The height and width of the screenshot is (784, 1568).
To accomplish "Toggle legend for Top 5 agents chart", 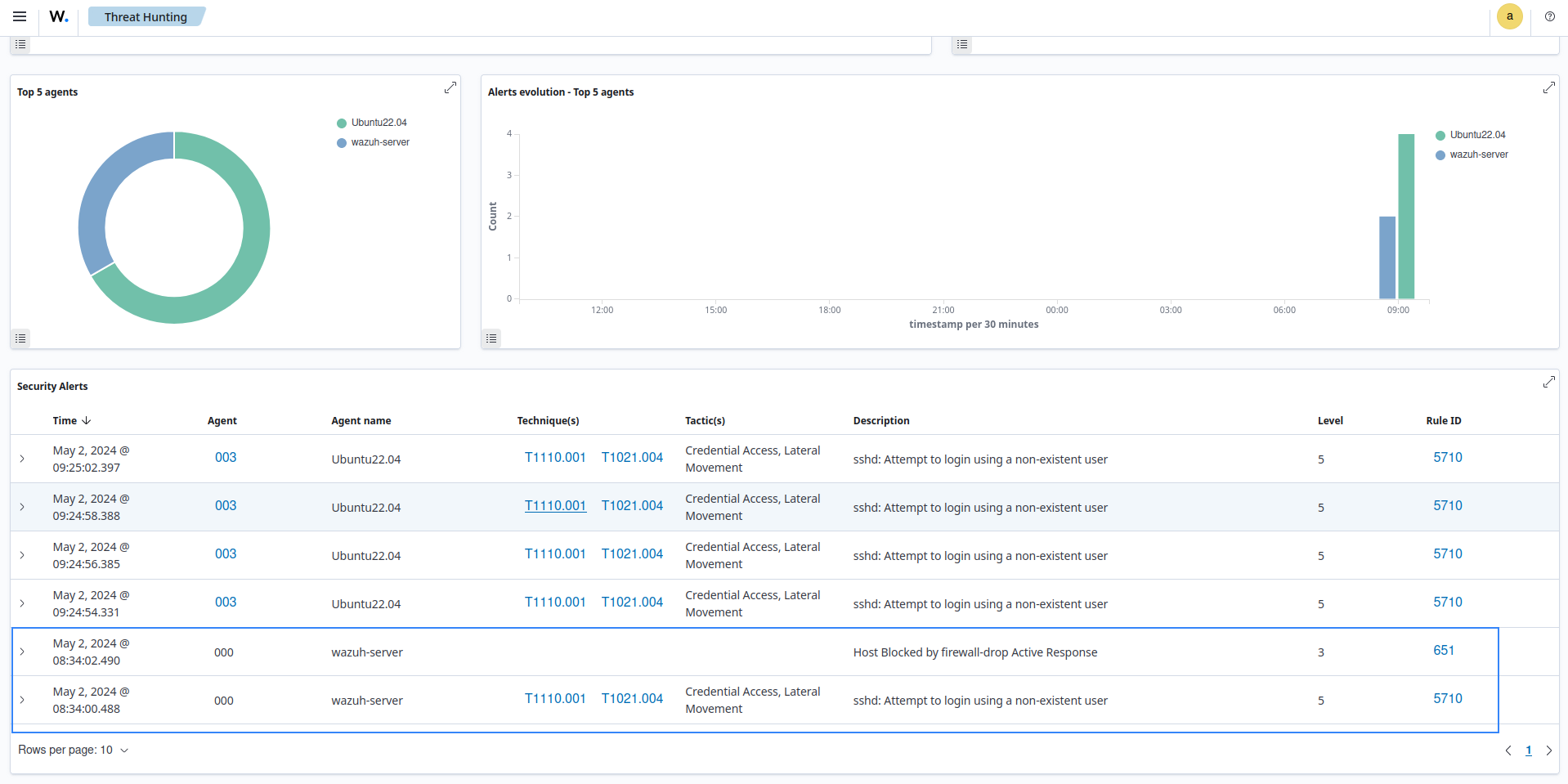I will (20, 338).
